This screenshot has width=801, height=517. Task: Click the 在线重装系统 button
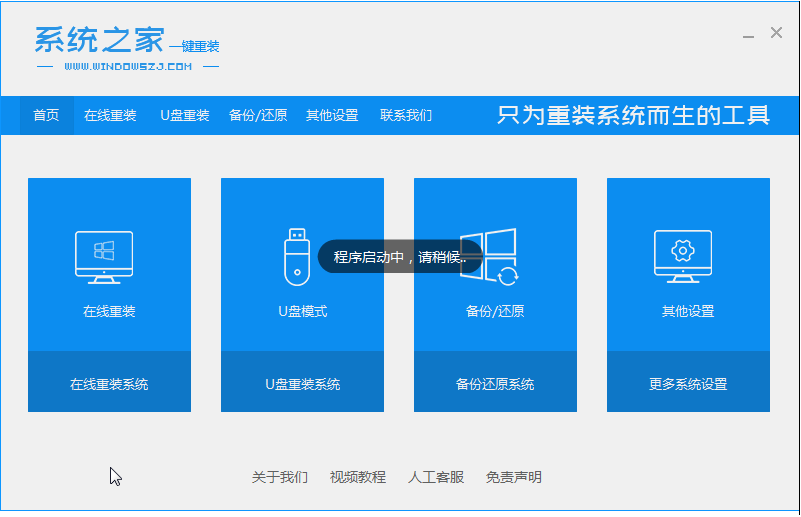tap(109, 382)
